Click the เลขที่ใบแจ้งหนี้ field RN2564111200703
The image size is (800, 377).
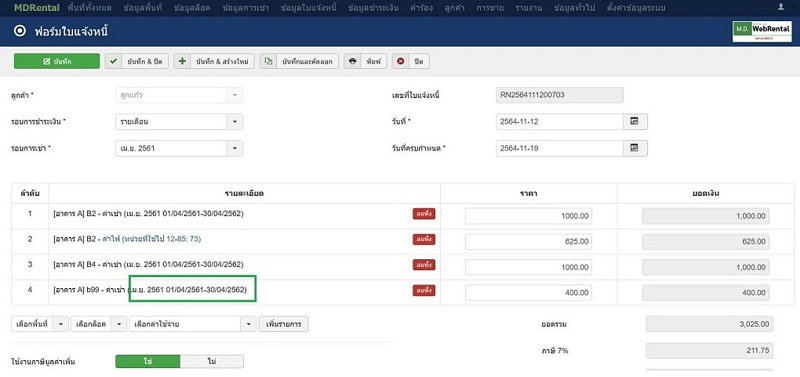click(x=560, y=95)
